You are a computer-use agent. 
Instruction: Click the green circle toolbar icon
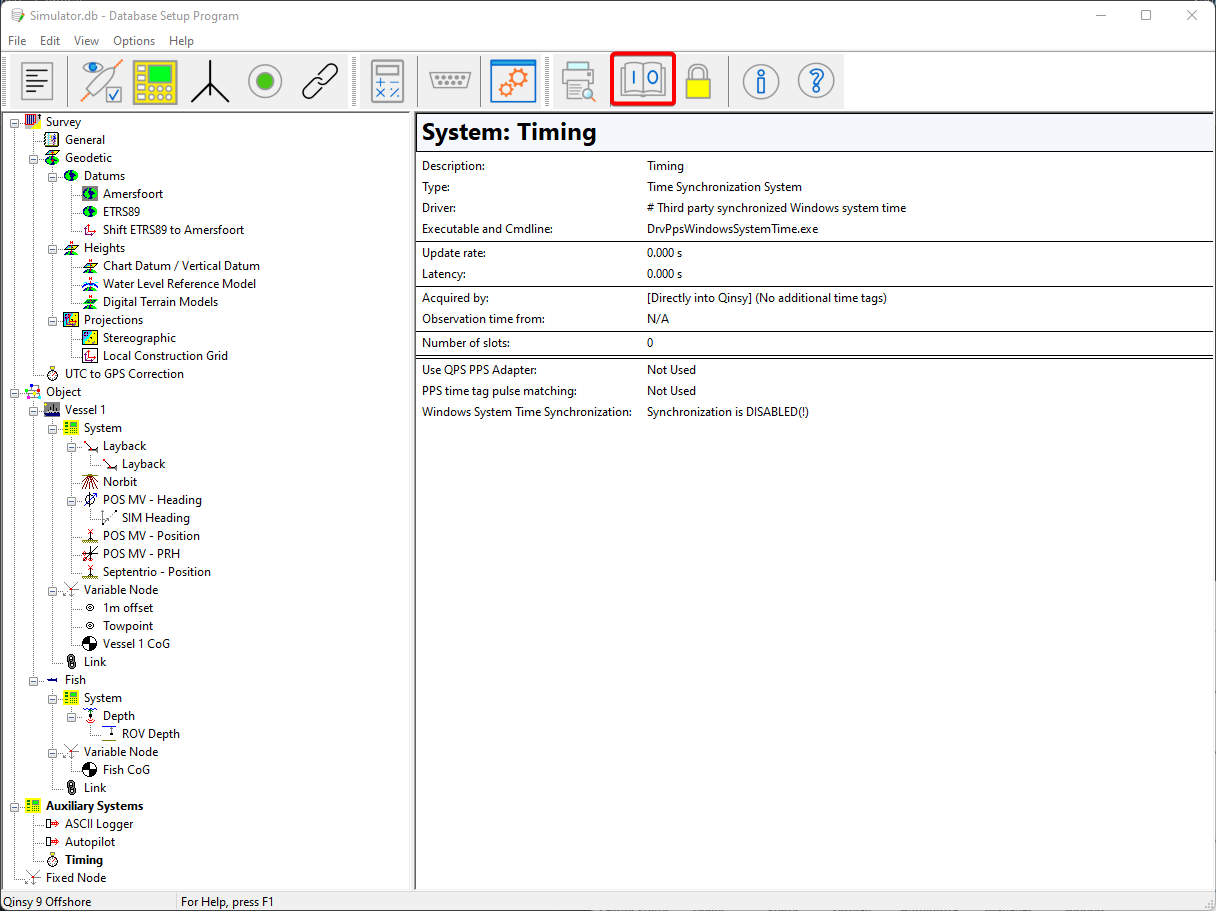coord(265,81)
